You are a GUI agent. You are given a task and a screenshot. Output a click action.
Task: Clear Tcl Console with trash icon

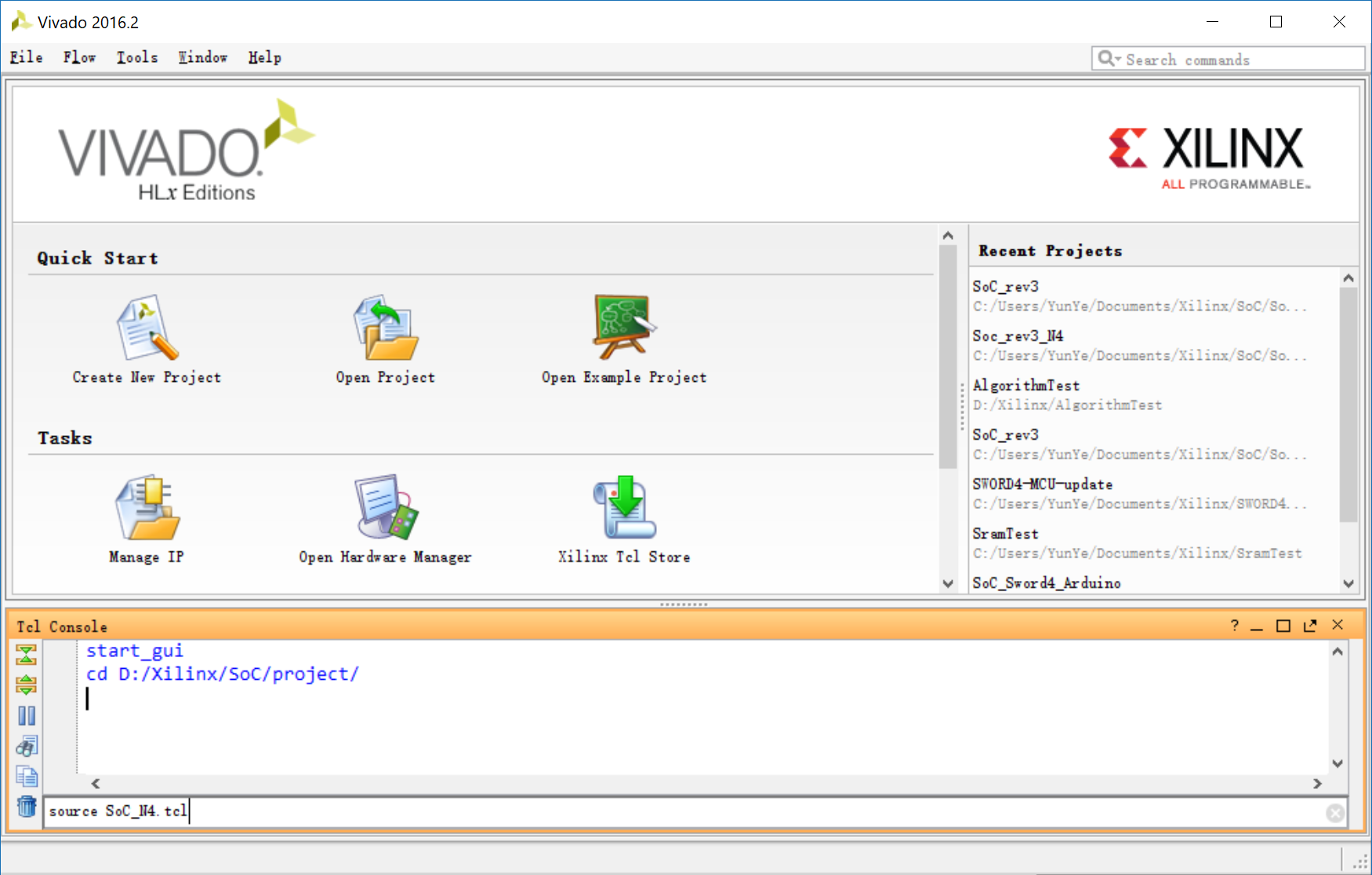point(27,806)
